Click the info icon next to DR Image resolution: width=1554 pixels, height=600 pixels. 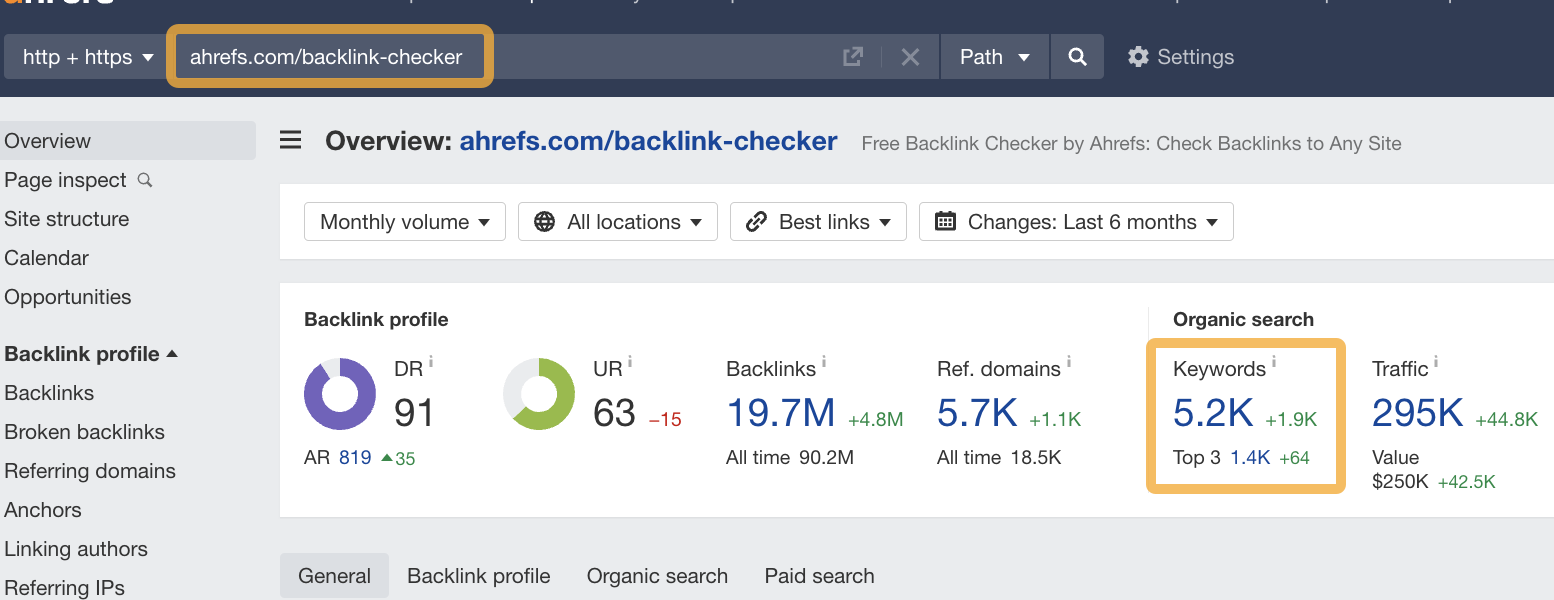pos(431,361)
